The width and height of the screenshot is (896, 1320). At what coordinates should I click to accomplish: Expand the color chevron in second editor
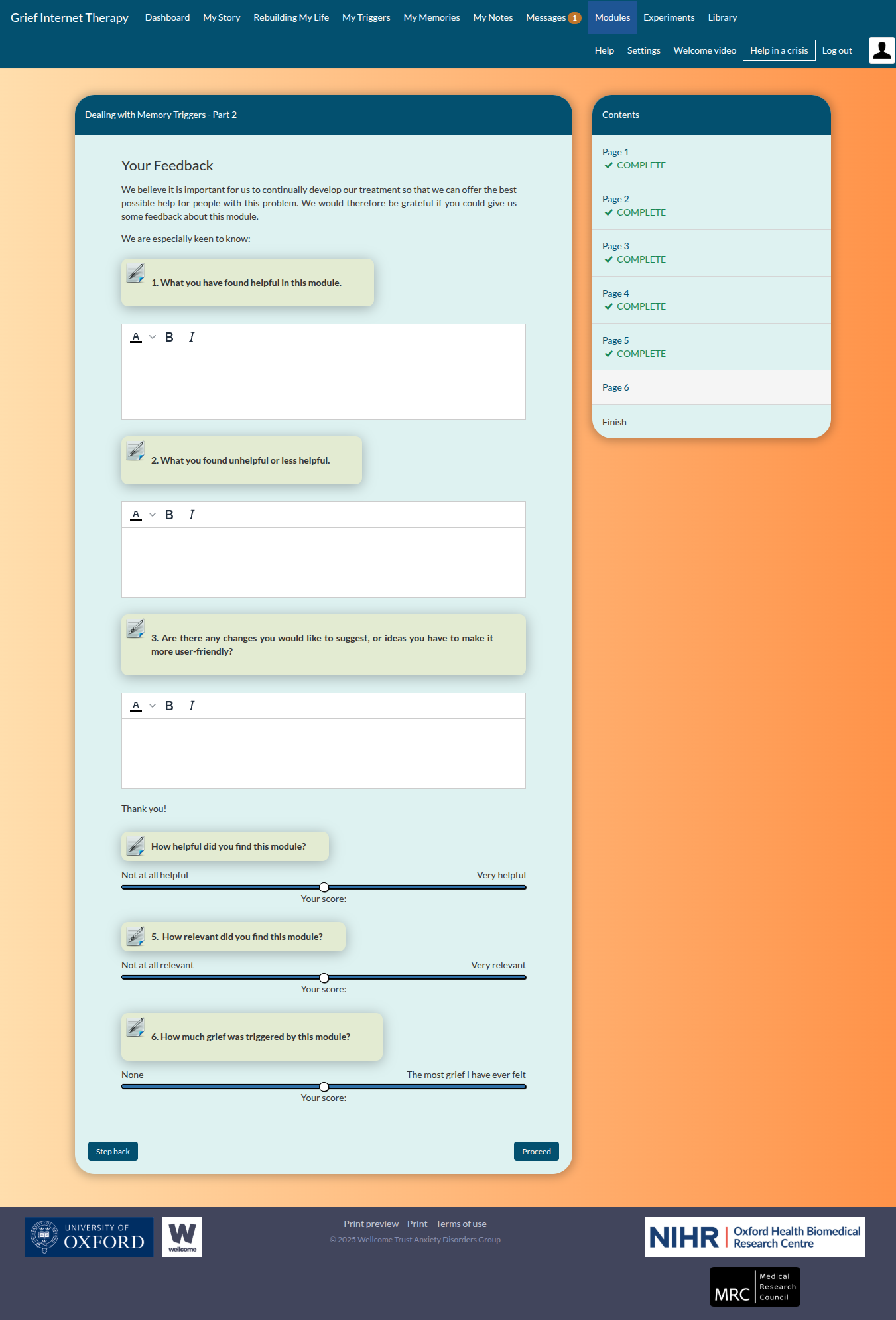(x=153, y=515)
